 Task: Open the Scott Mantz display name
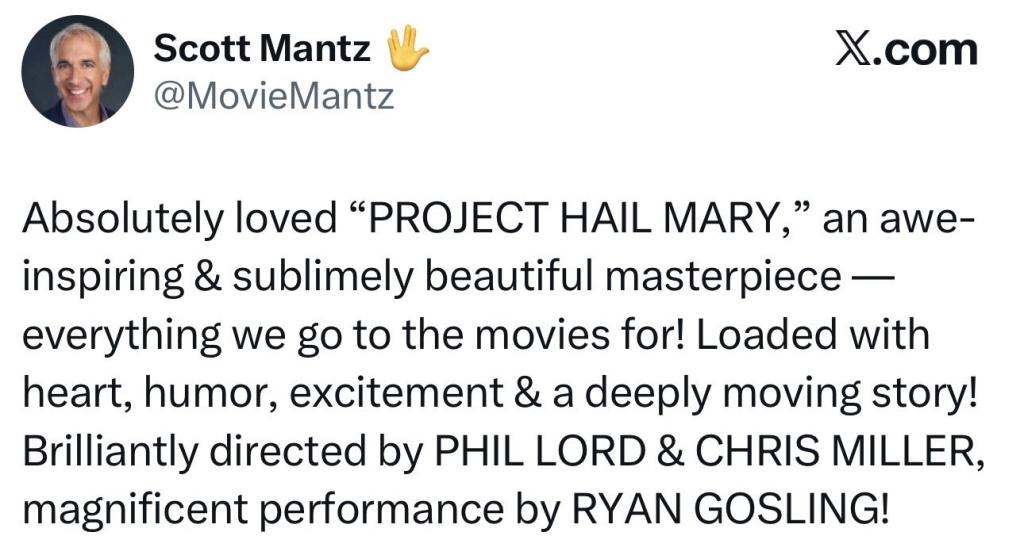tap(262, 47)
